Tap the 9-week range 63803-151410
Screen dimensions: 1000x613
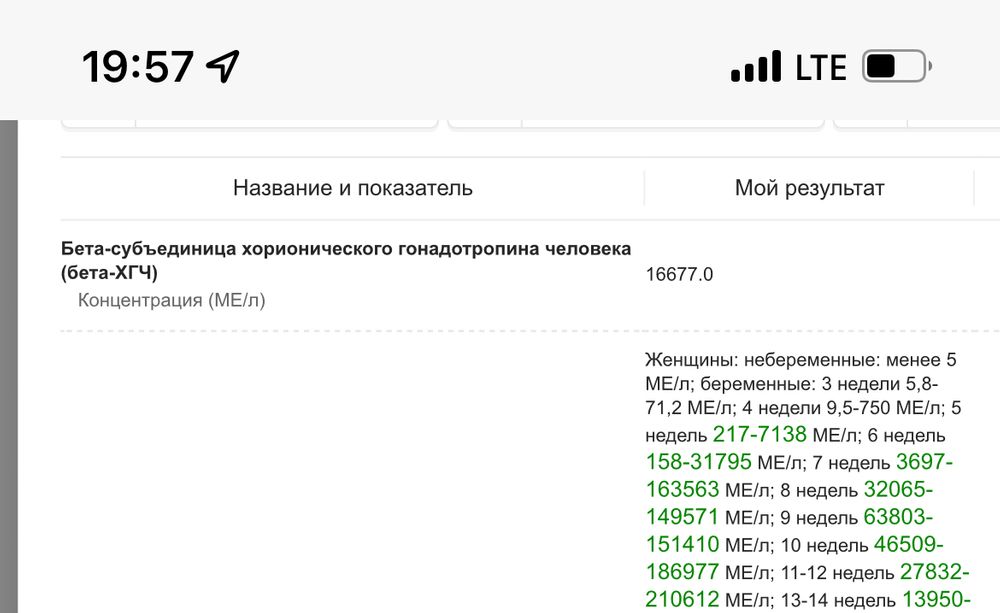pyautogui.click(x=901, y=516)
